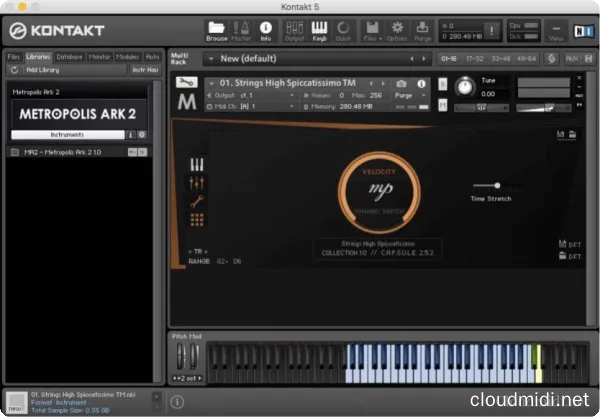Image resolution: width=600 pixels, height=417 pixels.
Task: Open the Files dropdown menu in toolbar
Action: [x=369, y=29]
